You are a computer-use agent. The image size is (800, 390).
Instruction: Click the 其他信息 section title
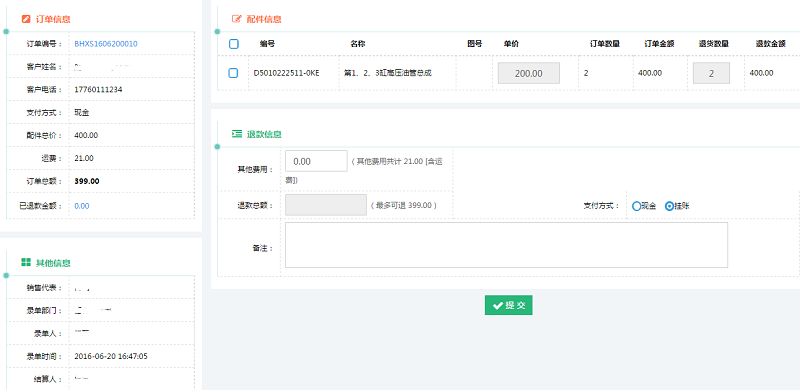[x=53, y=263]
